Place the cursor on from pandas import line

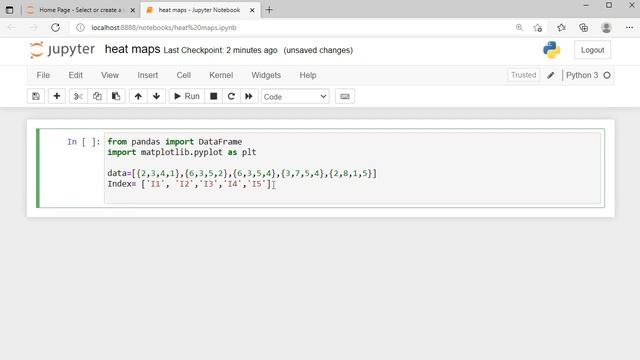click(175, 142)
